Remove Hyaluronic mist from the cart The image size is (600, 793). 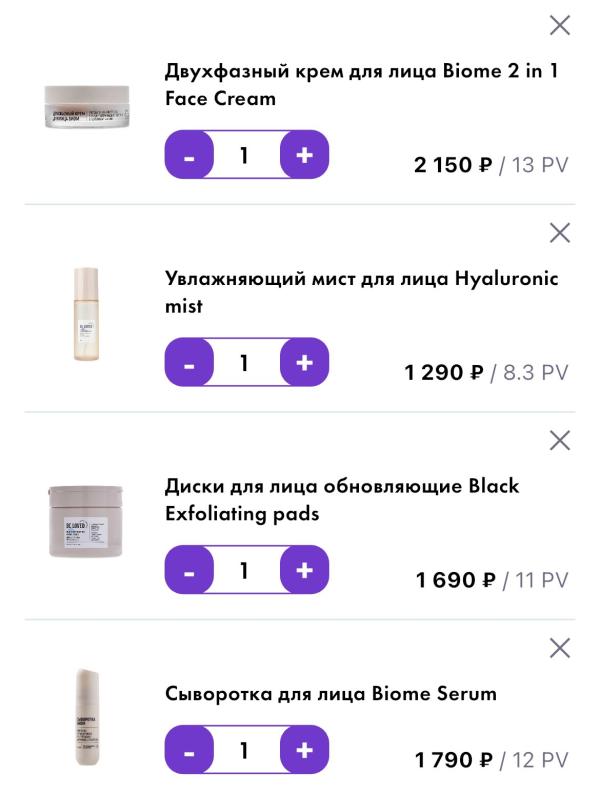pyautogui.click(x=560, y=233)
